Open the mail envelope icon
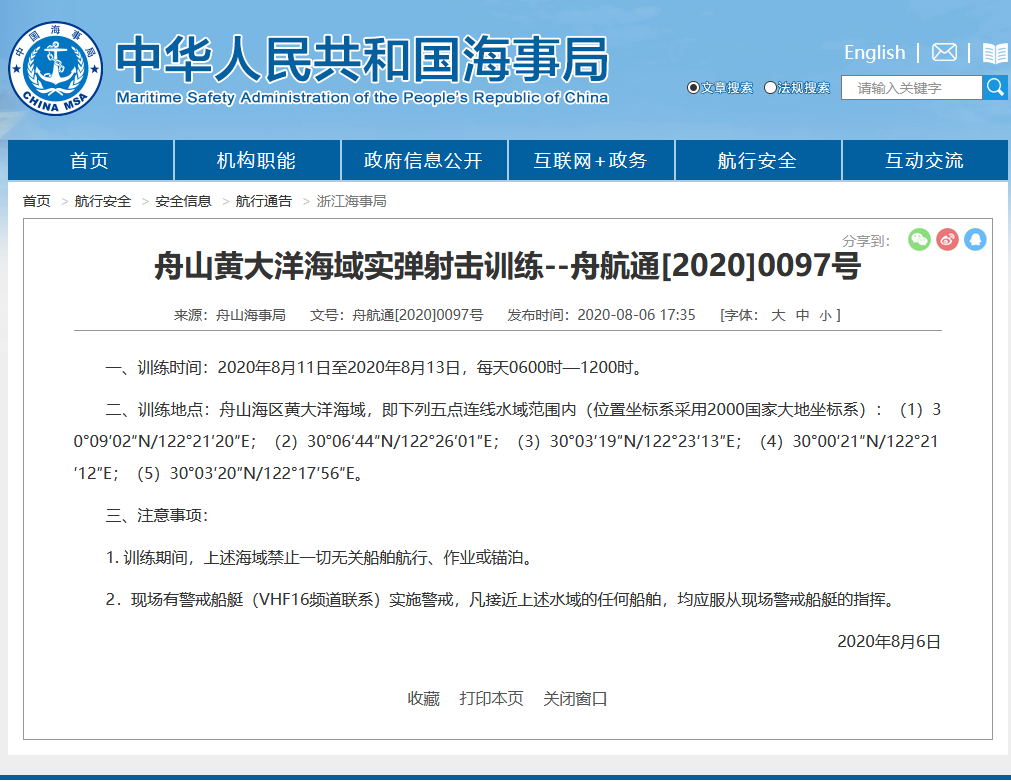 click(x=944, y=52)
